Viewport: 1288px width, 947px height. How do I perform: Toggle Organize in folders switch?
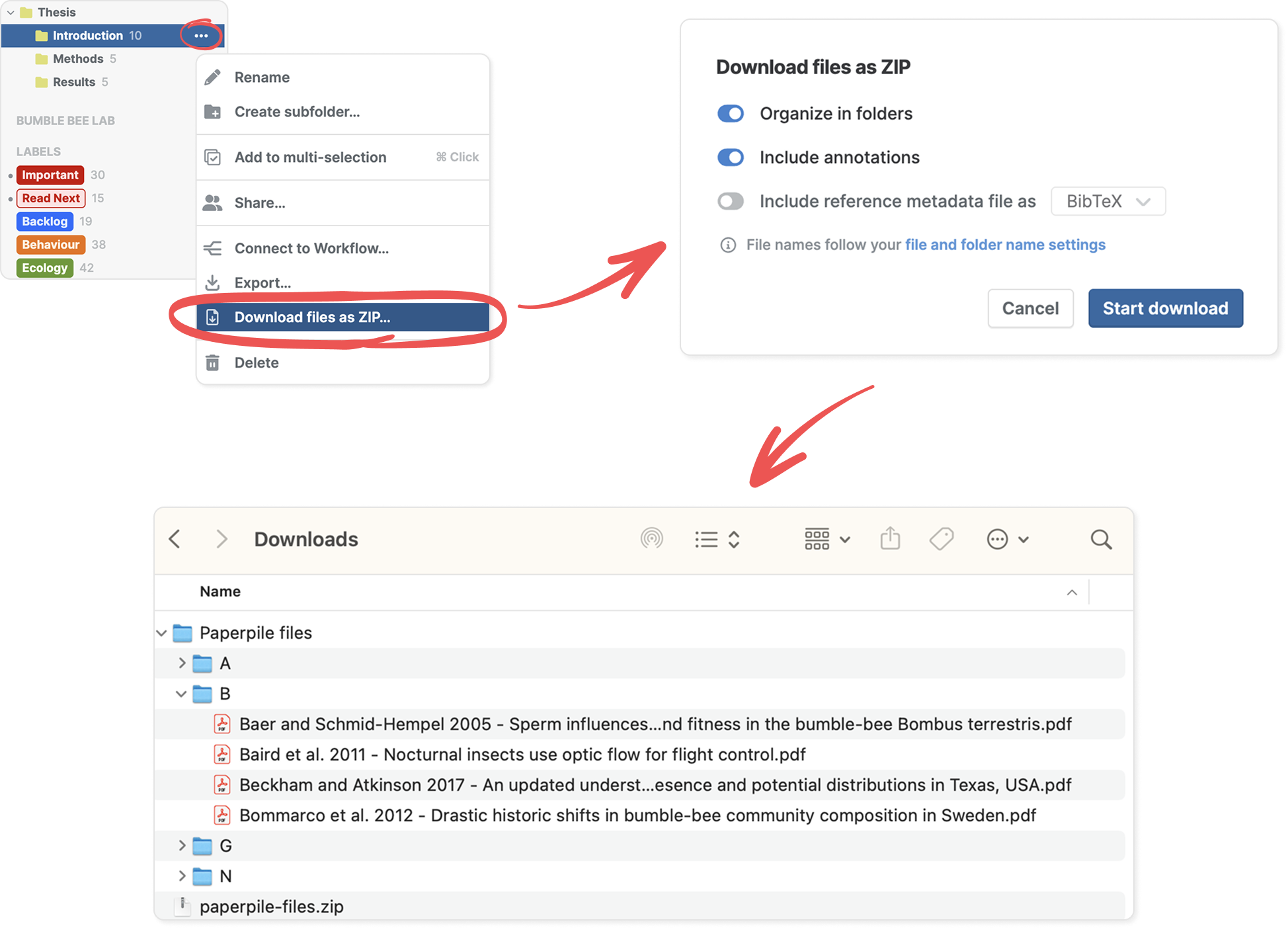click(731, 114)
